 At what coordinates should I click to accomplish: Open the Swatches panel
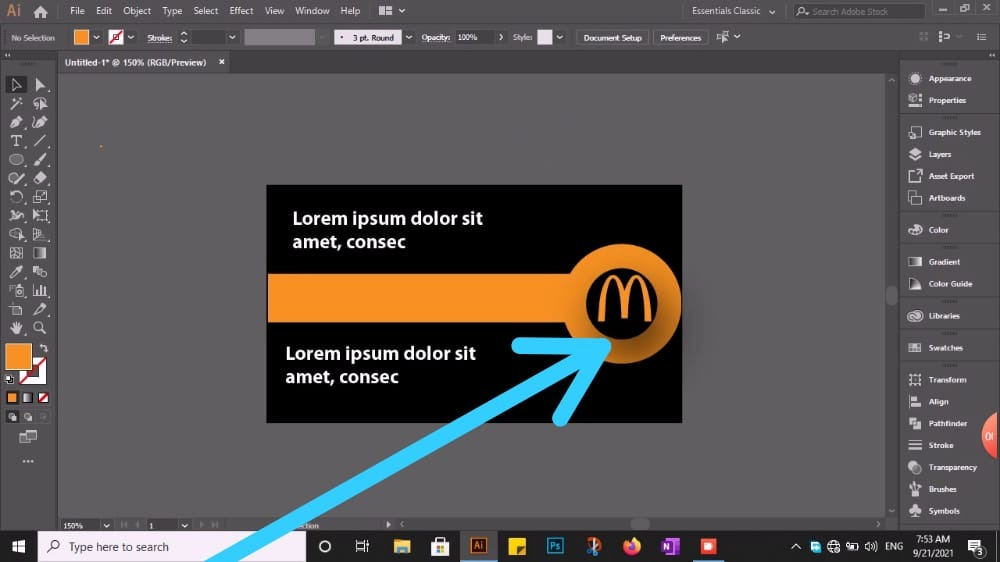tap(945, 348)
